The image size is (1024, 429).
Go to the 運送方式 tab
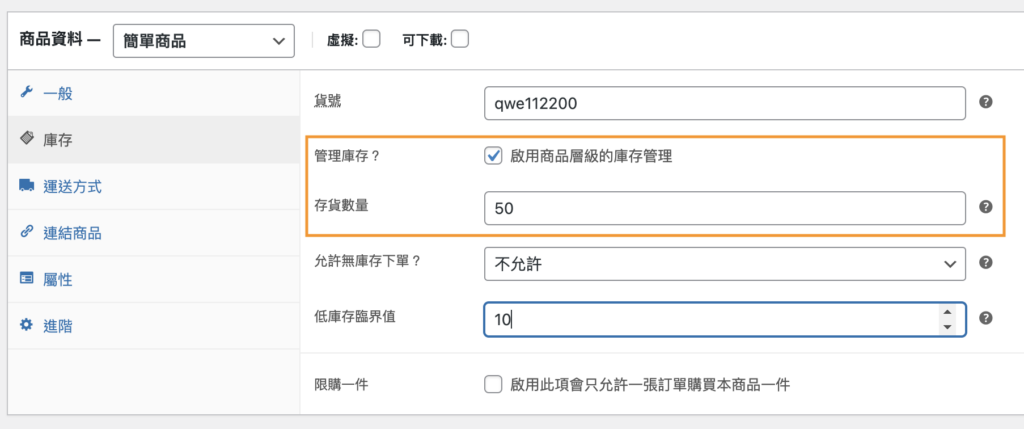(153, 186)
